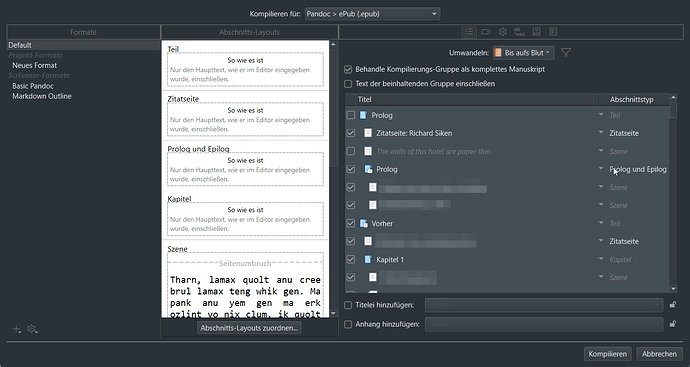Screen dimensions: 690x367
Task: Enable the Titelei hinzufügen checkbox
Action: tap(348, 305)
